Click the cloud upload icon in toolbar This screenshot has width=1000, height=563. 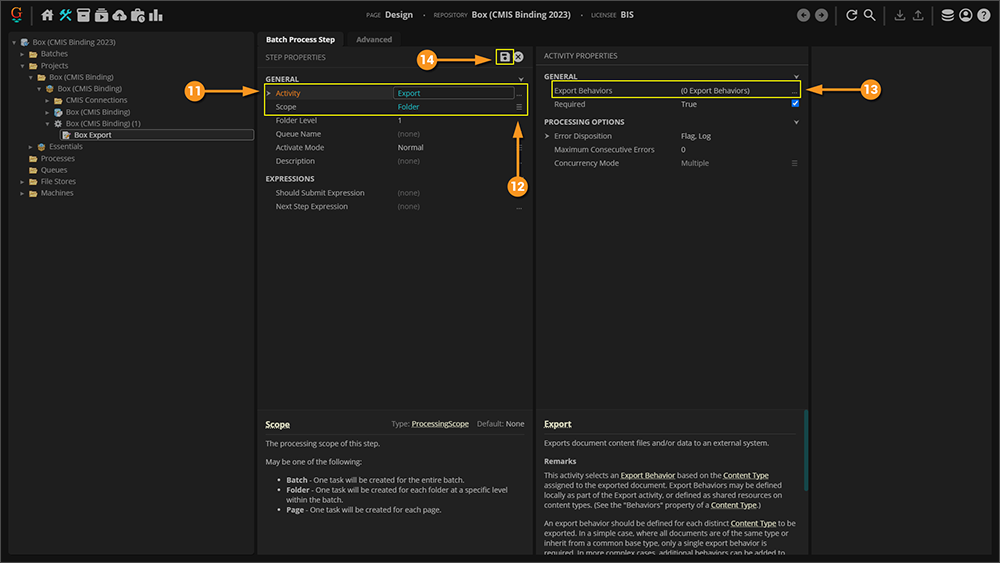tap(120, 15)
